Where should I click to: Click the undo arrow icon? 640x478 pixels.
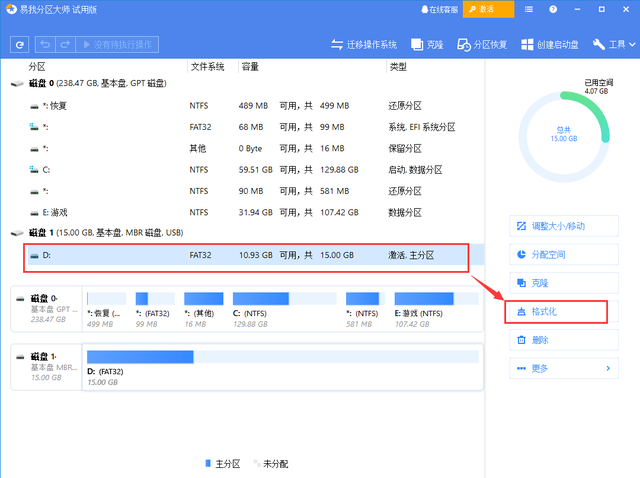click(x=46, y=45)
